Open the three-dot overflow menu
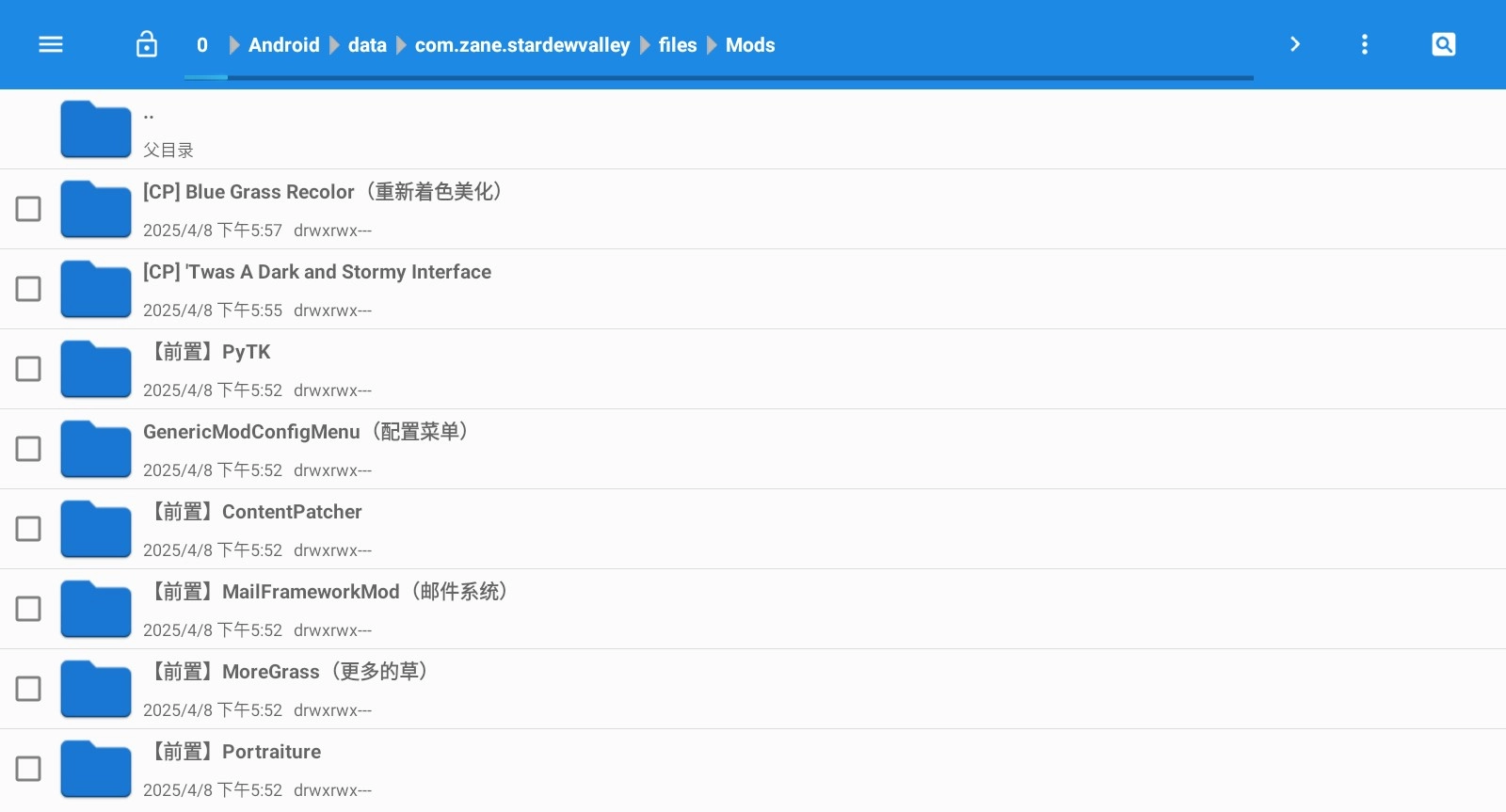Image resolution: width=1506 pixels, height=812 pixels. 1364,44
